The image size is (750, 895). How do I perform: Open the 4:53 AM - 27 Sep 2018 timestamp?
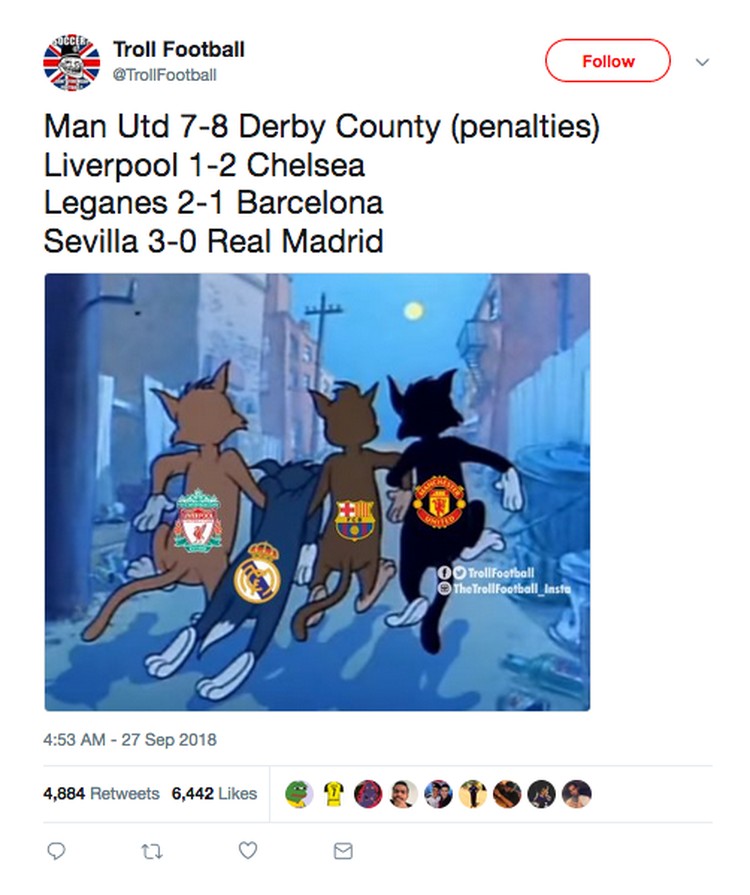[130, 740]
